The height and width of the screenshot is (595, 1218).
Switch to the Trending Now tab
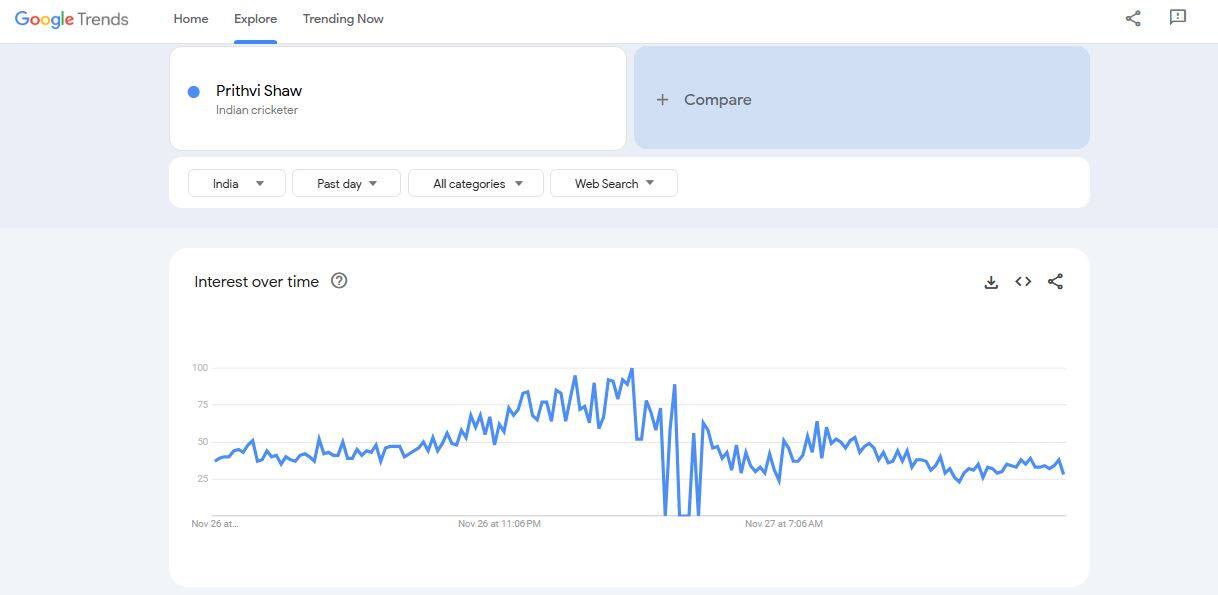[x=343, y=19]
